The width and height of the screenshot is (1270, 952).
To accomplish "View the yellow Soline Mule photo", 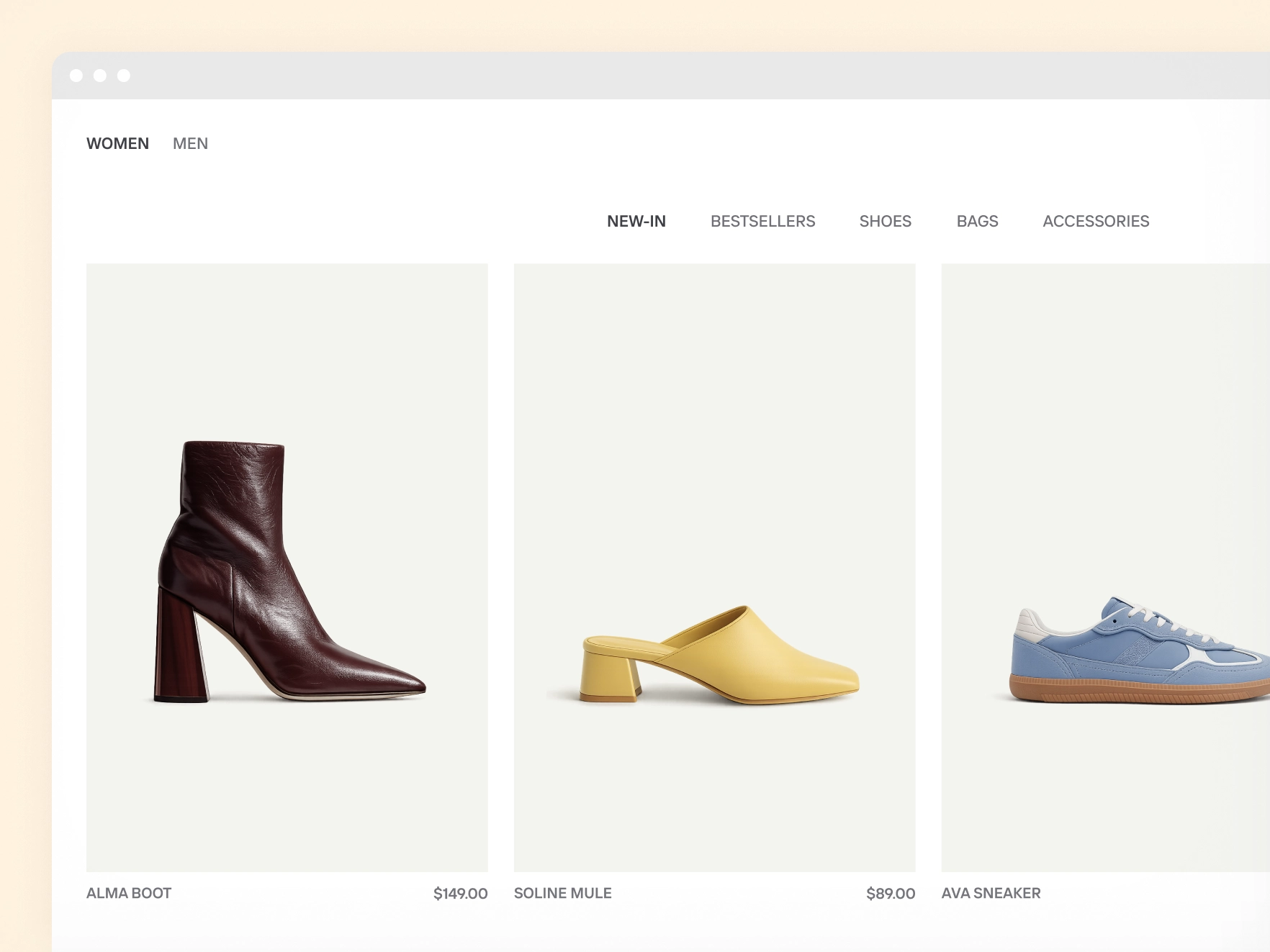I will [714, 568].
